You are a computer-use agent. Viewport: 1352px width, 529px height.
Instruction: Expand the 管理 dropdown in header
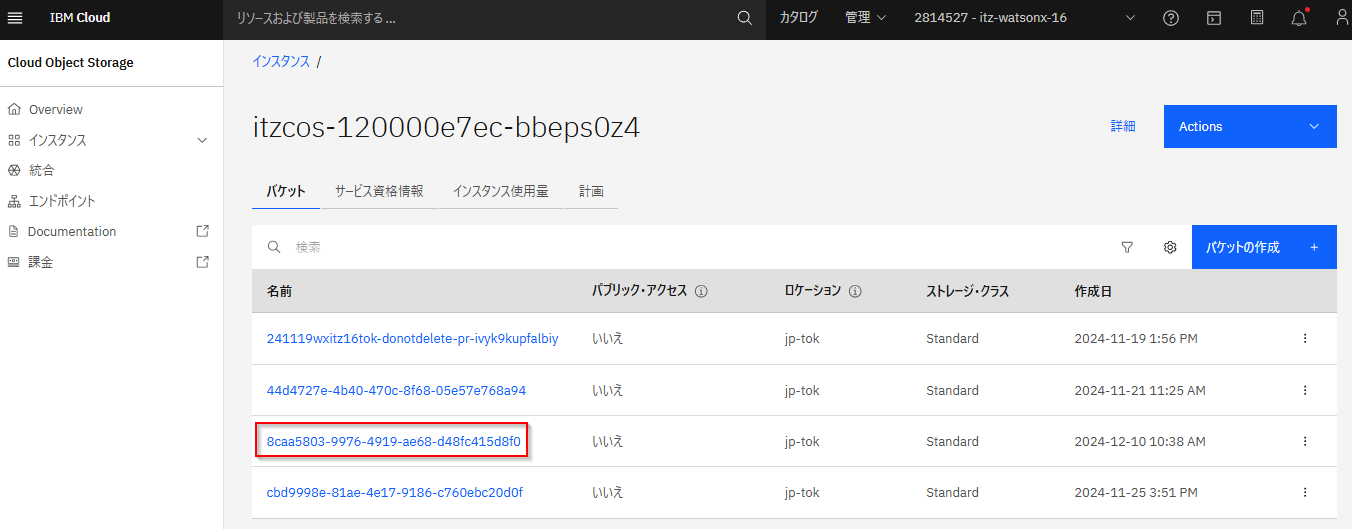tap(865, 18)
